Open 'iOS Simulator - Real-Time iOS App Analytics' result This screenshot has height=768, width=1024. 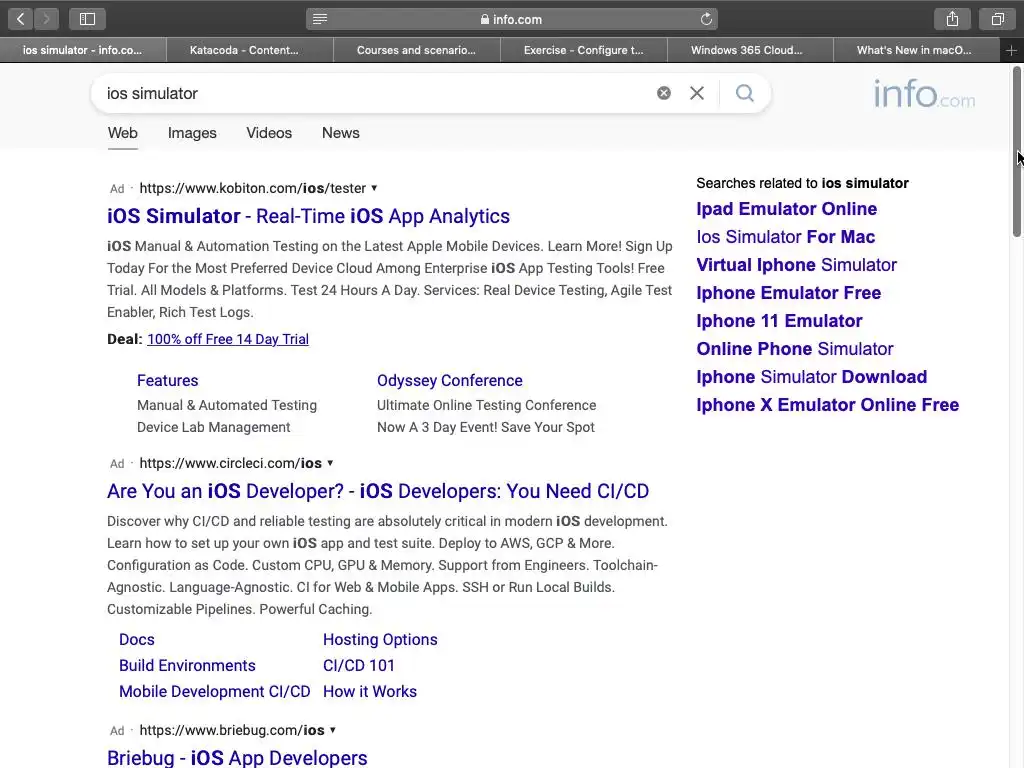[308, 216]
